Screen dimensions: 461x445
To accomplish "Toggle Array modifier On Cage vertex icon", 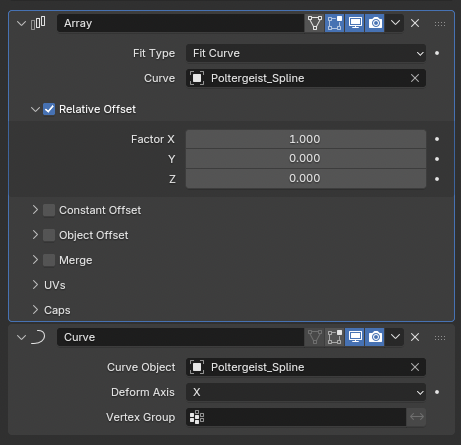I will tap(314, 23).
